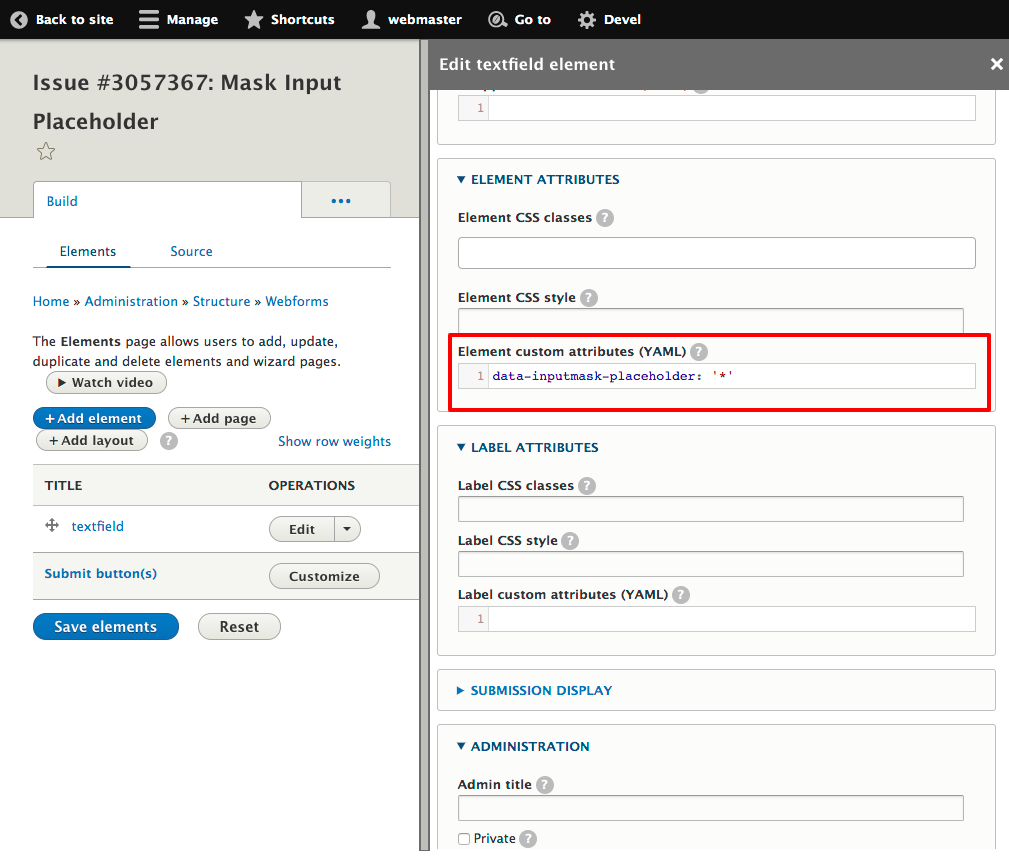Click help icon next to Add layout

pyautogui.click(x=169, y=441)
